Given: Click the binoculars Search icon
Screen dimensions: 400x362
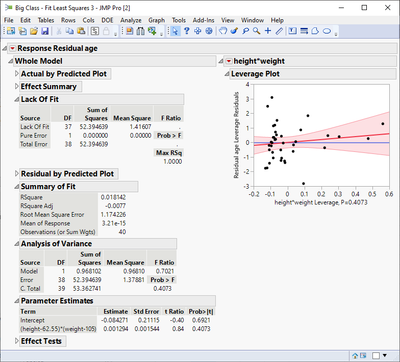Looking at the screenshot, I should pos(141,31).
